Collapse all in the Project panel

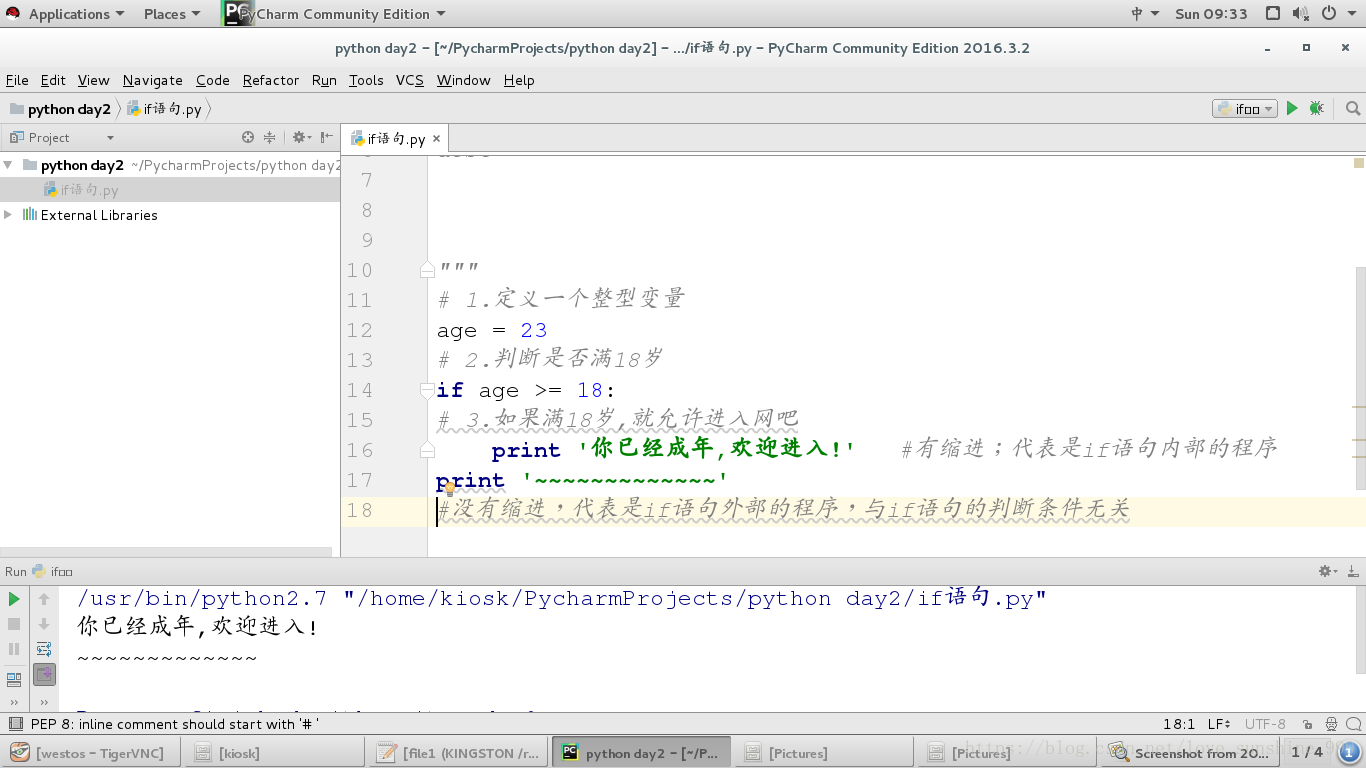[269, 137]
